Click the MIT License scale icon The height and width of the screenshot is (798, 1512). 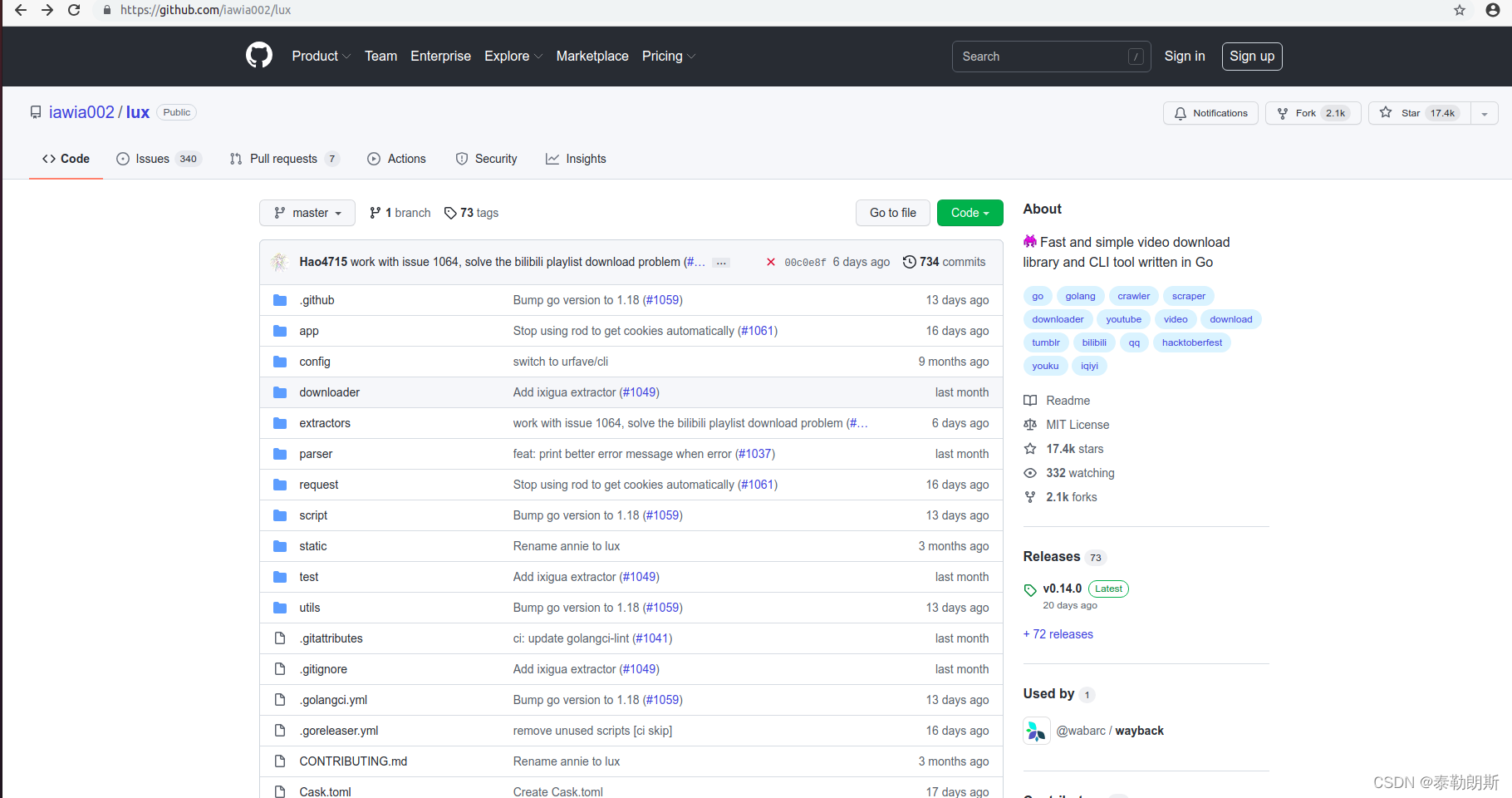pos(1030,425)
